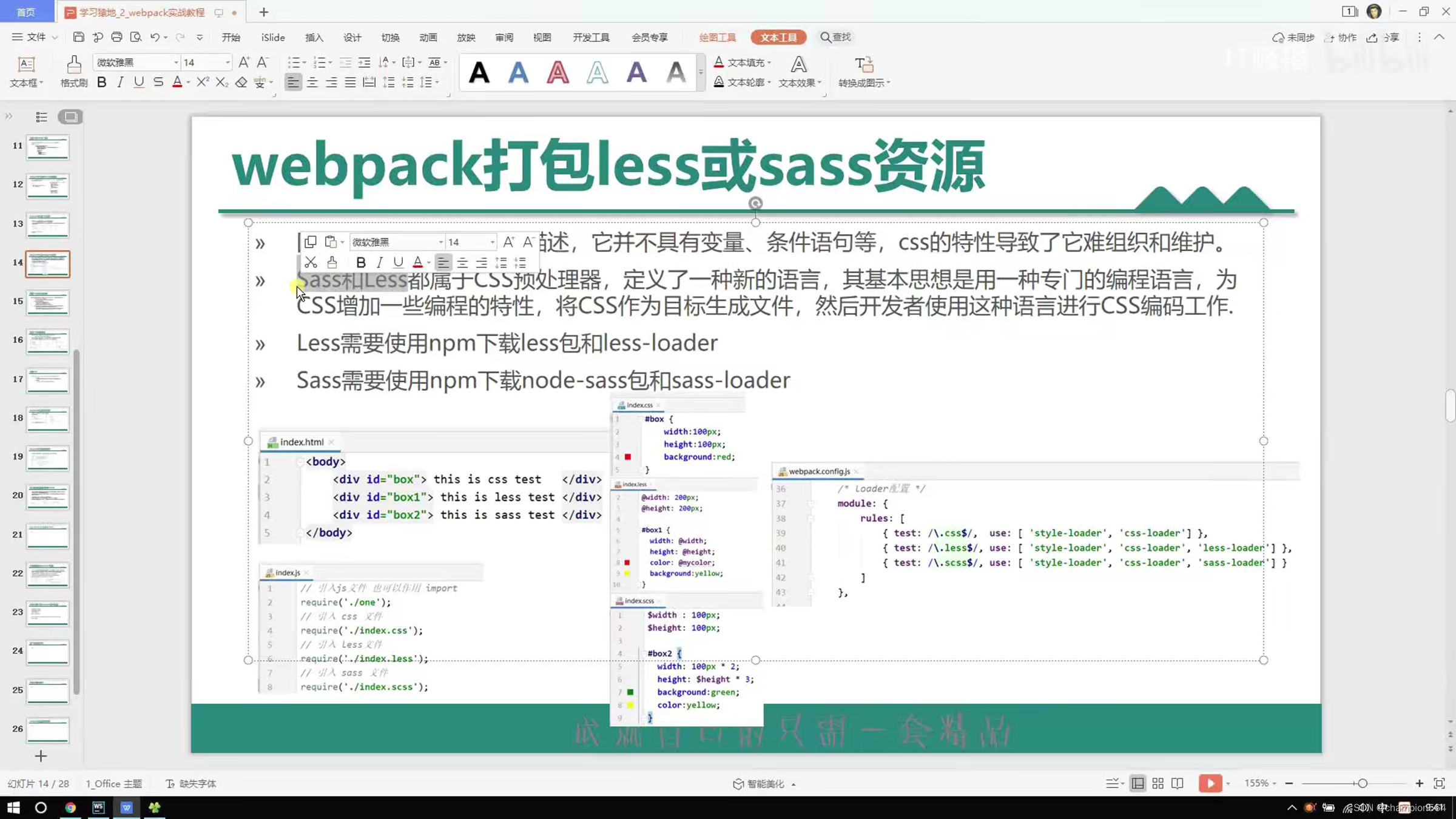Screen dimensions: 1456x819
Task: Click the text effect (文本效果) icon
Action: pyautogui.click(x=799, y=64)
